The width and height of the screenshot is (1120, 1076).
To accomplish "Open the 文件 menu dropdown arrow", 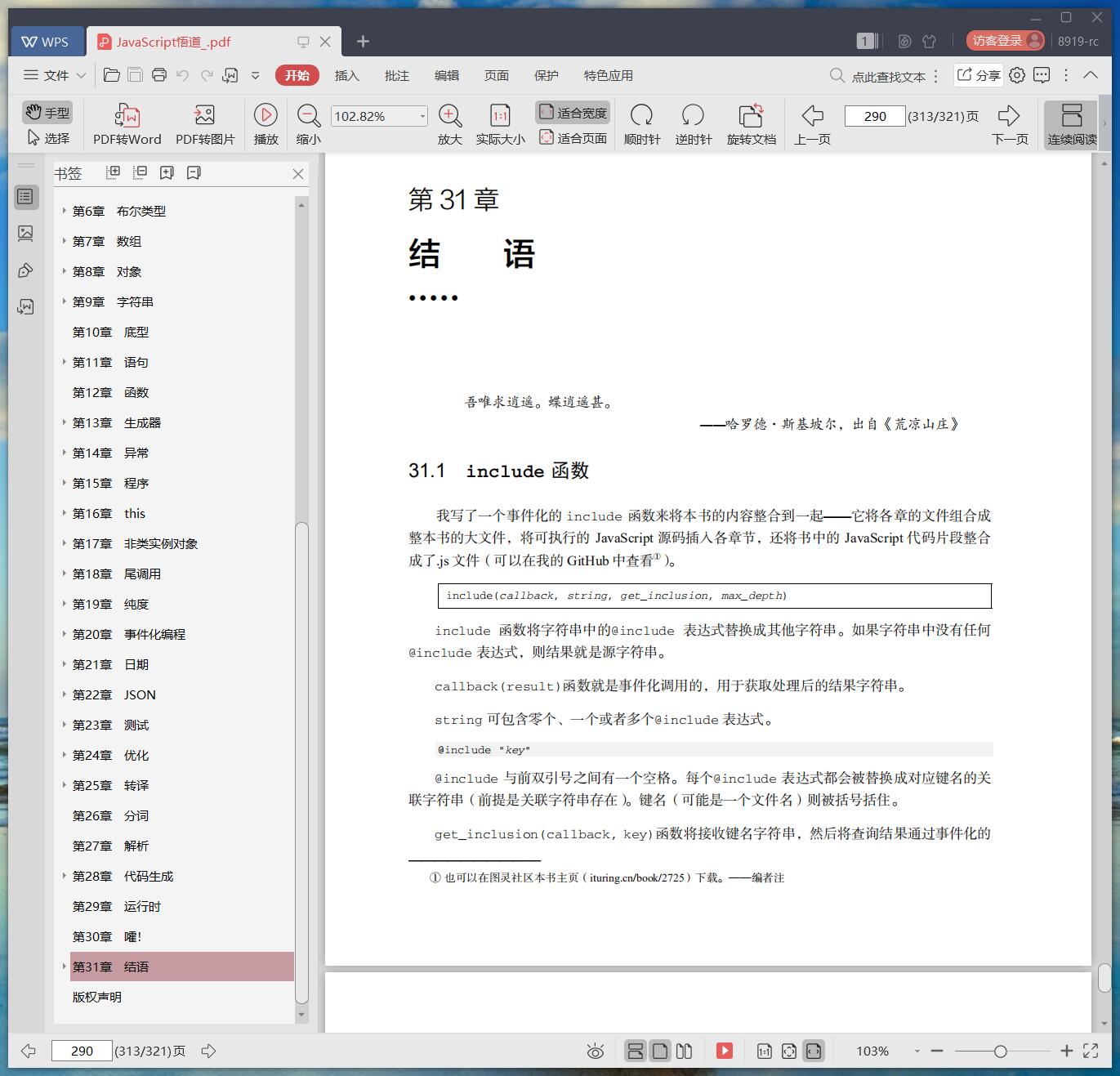I will 81,75.
